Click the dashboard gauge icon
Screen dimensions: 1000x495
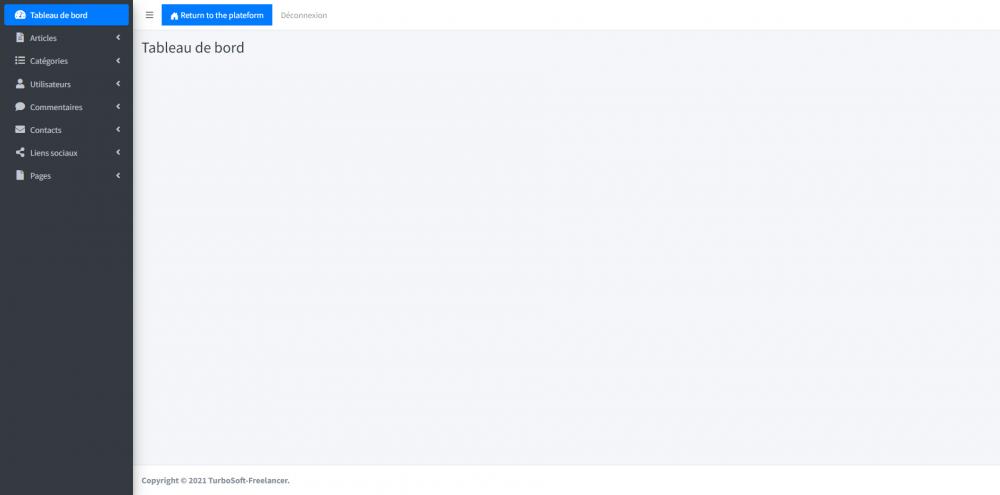[20, 15]
